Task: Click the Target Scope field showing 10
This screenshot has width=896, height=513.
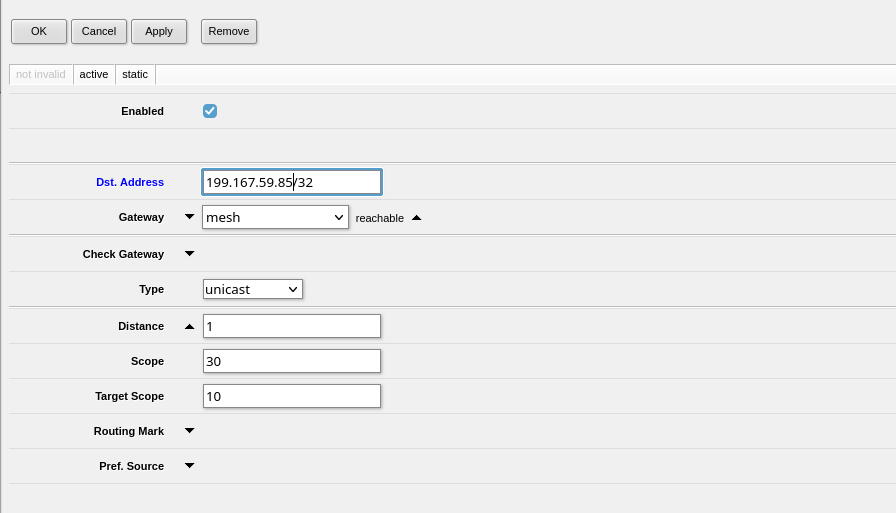Action: tap(292, 396)
